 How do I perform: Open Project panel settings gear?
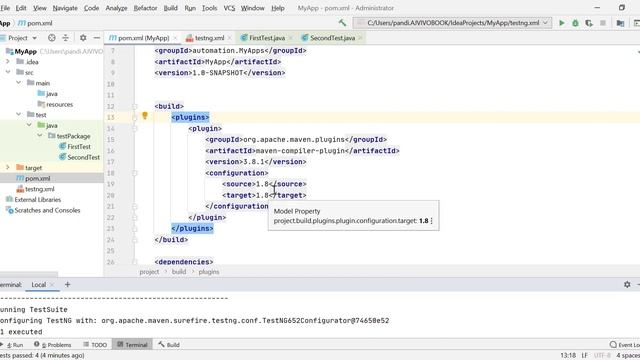tap(83, 38)
